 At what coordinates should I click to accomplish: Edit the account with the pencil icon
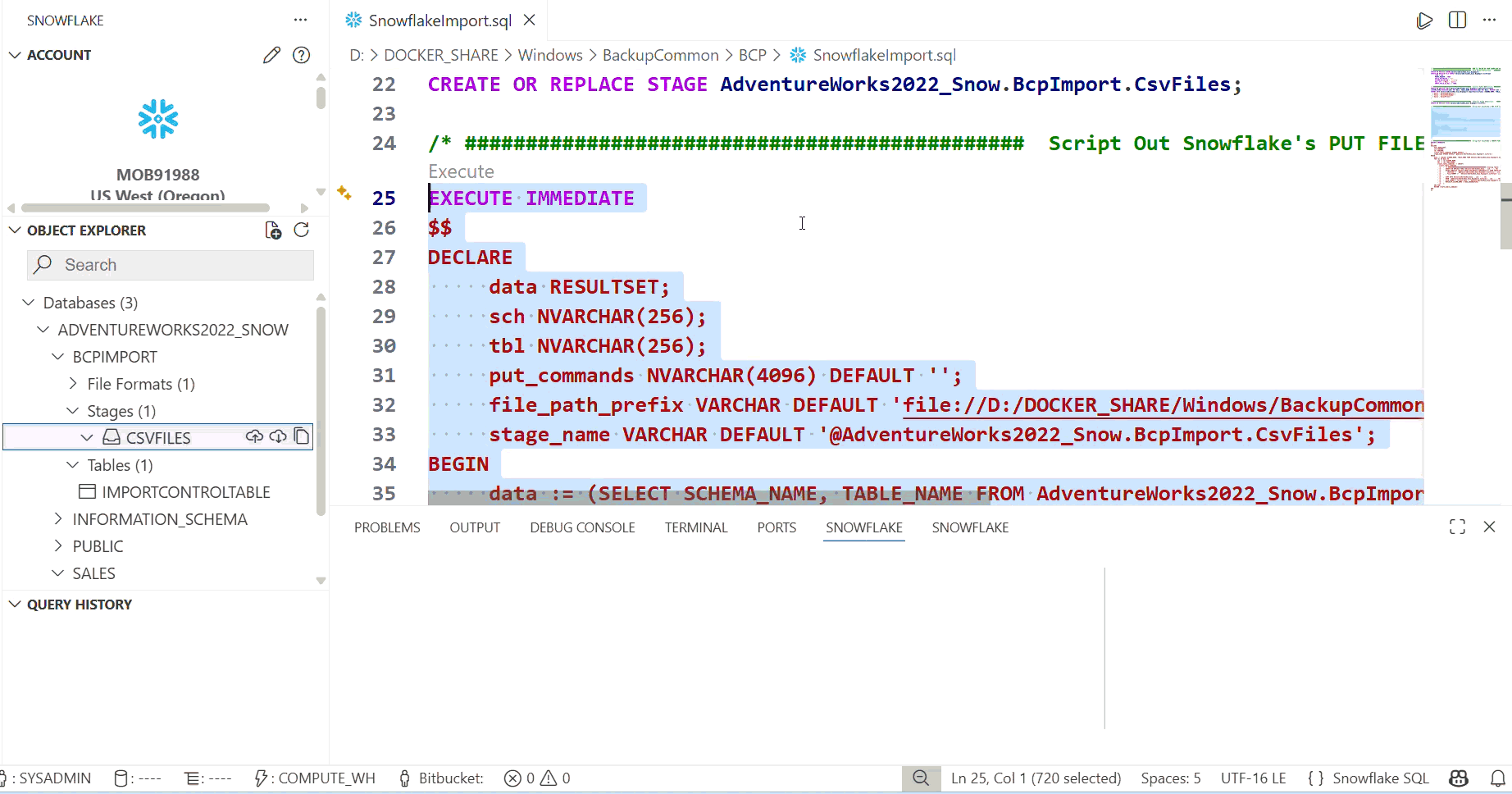tap(271, 55)
